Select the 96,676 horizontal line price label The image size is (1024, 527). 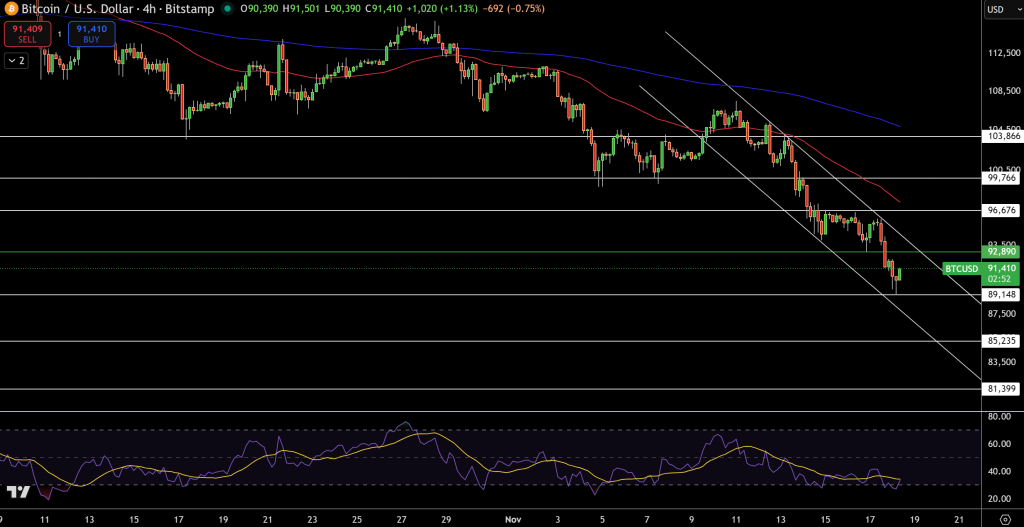(x=1001, y=210)
